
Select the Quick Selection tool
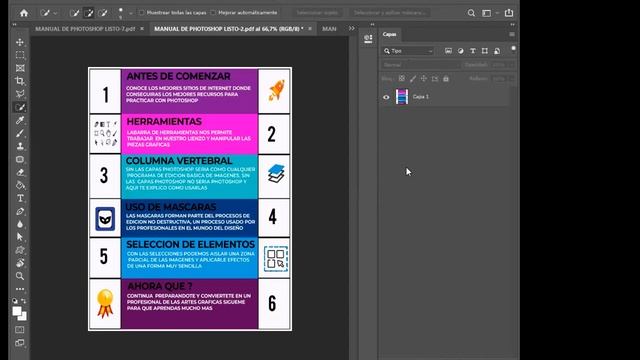coord(20,107)
